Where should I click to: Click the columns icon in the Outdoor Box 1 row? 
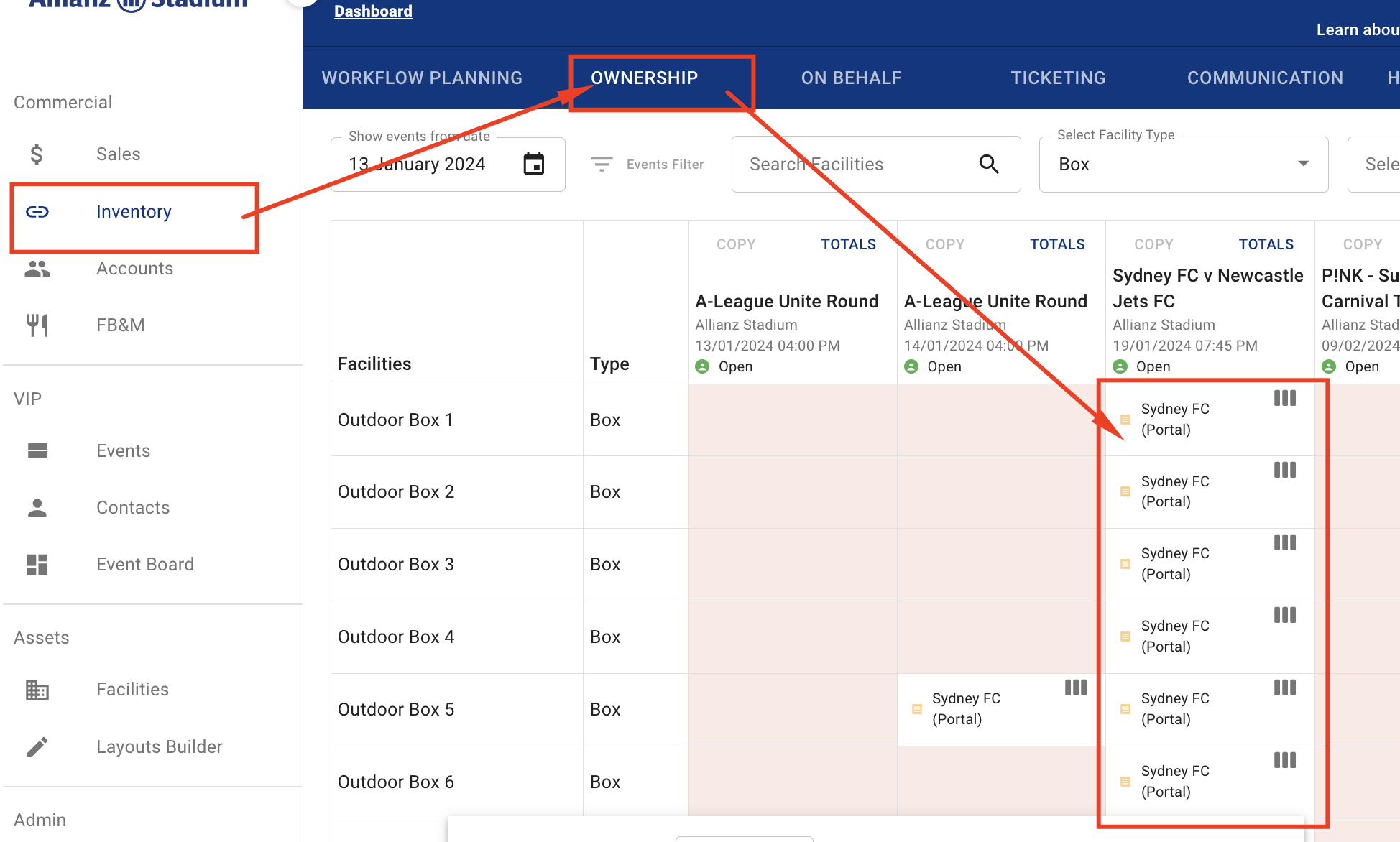pos(1284,398)
